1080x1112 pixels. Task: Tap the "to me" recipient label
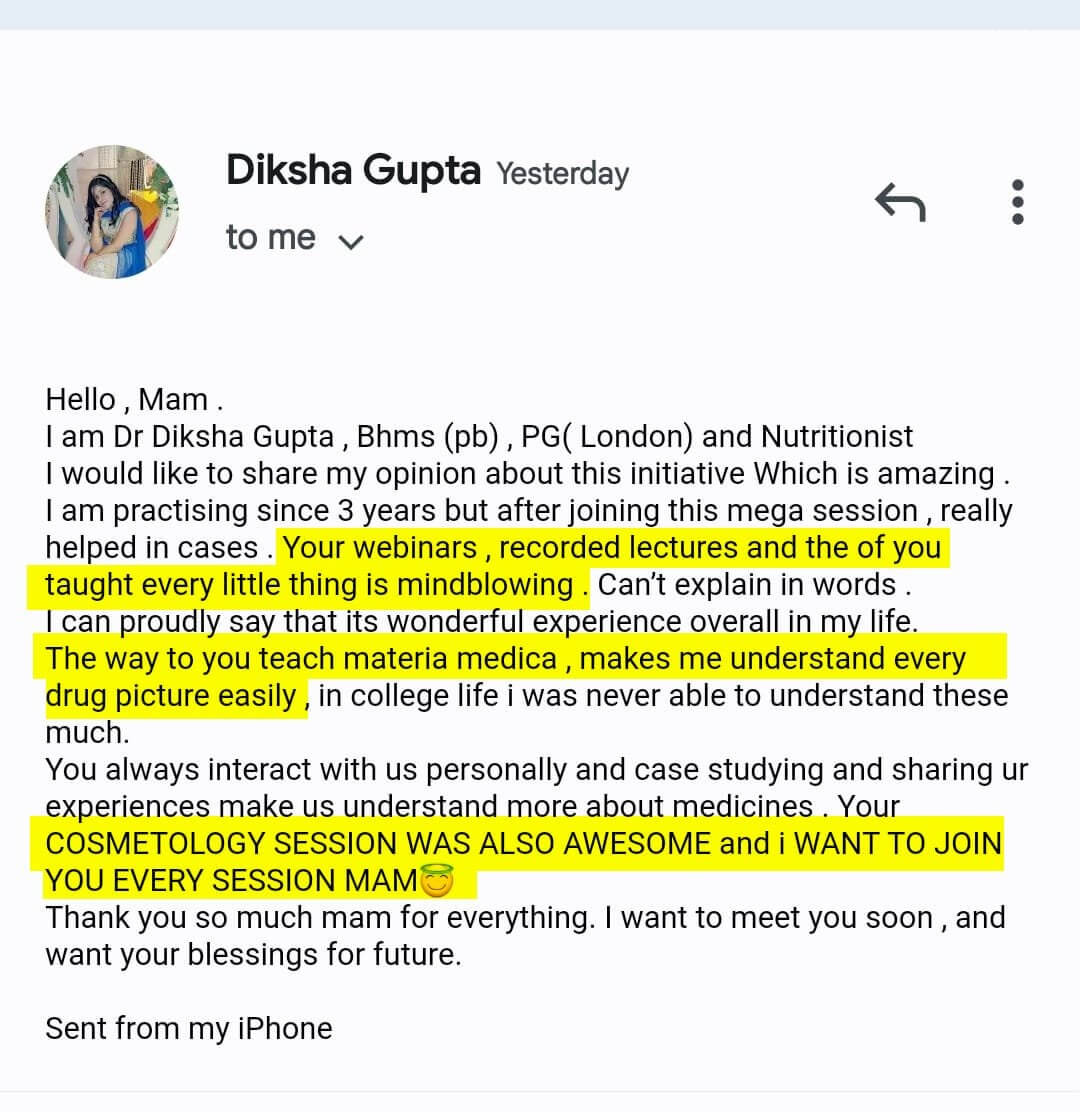[x=270, y=238]
